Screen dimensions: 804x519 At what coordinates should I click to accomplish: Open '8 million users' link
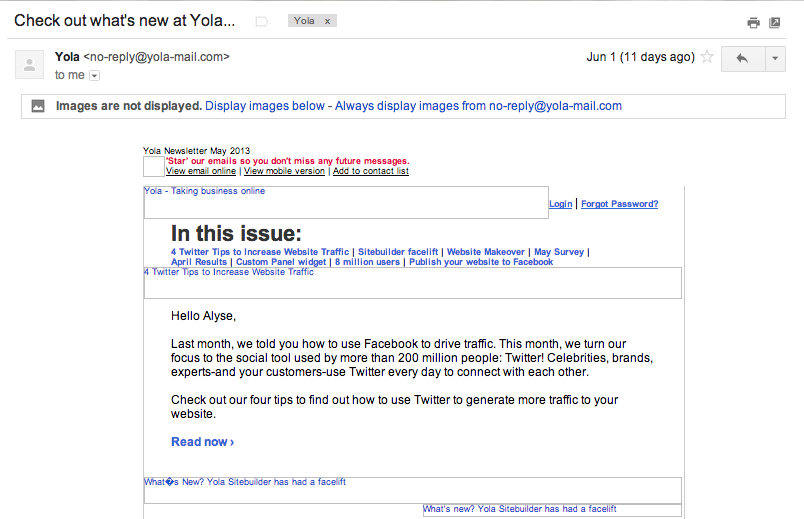click(x=367, y=262)
